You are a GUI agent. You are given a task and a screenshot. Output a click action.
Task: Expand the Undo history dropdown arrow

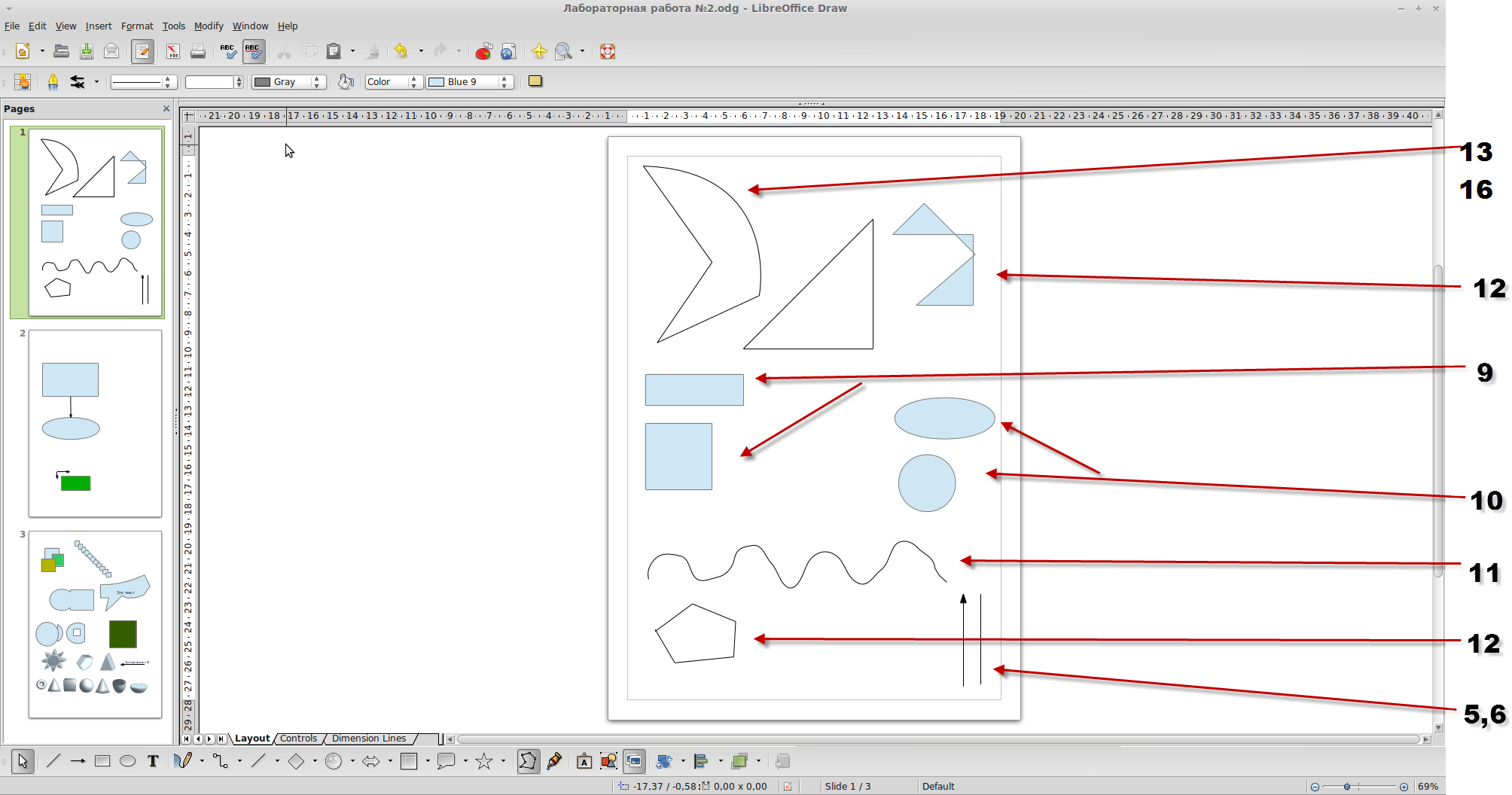click(421, 51)
